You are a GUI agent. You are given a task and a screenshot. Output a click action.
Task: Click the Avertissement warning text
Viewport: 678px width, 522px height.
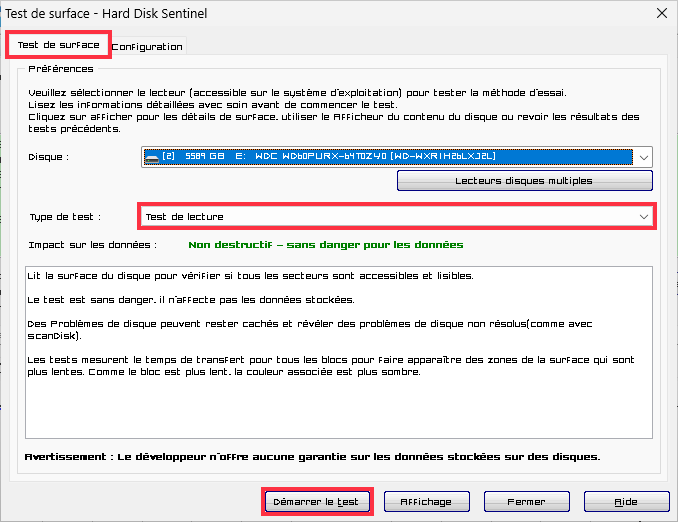coord(312,456)
